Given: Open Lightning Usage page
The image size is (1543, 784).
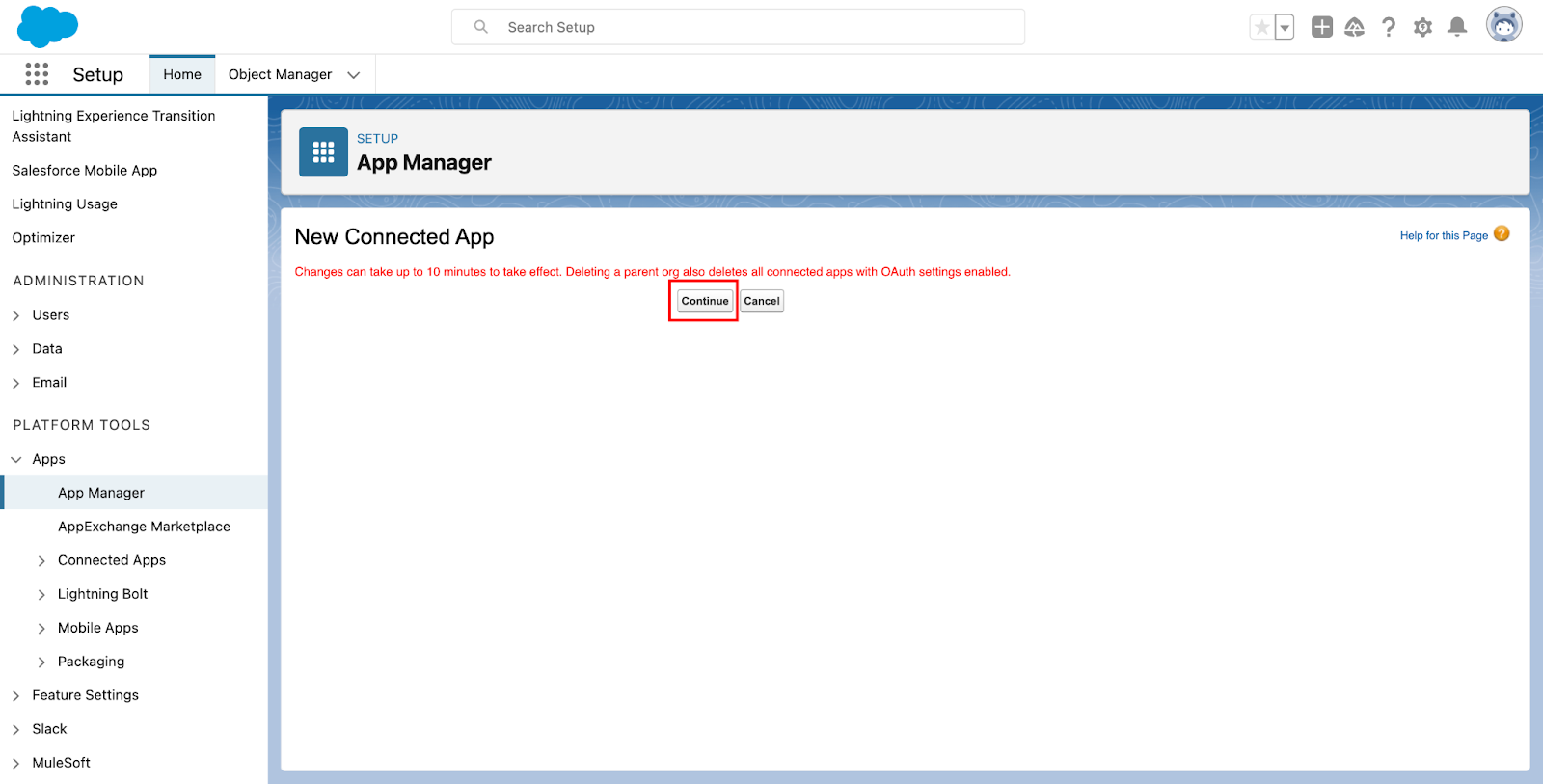Looking at the screenshot, I should 65,204.
